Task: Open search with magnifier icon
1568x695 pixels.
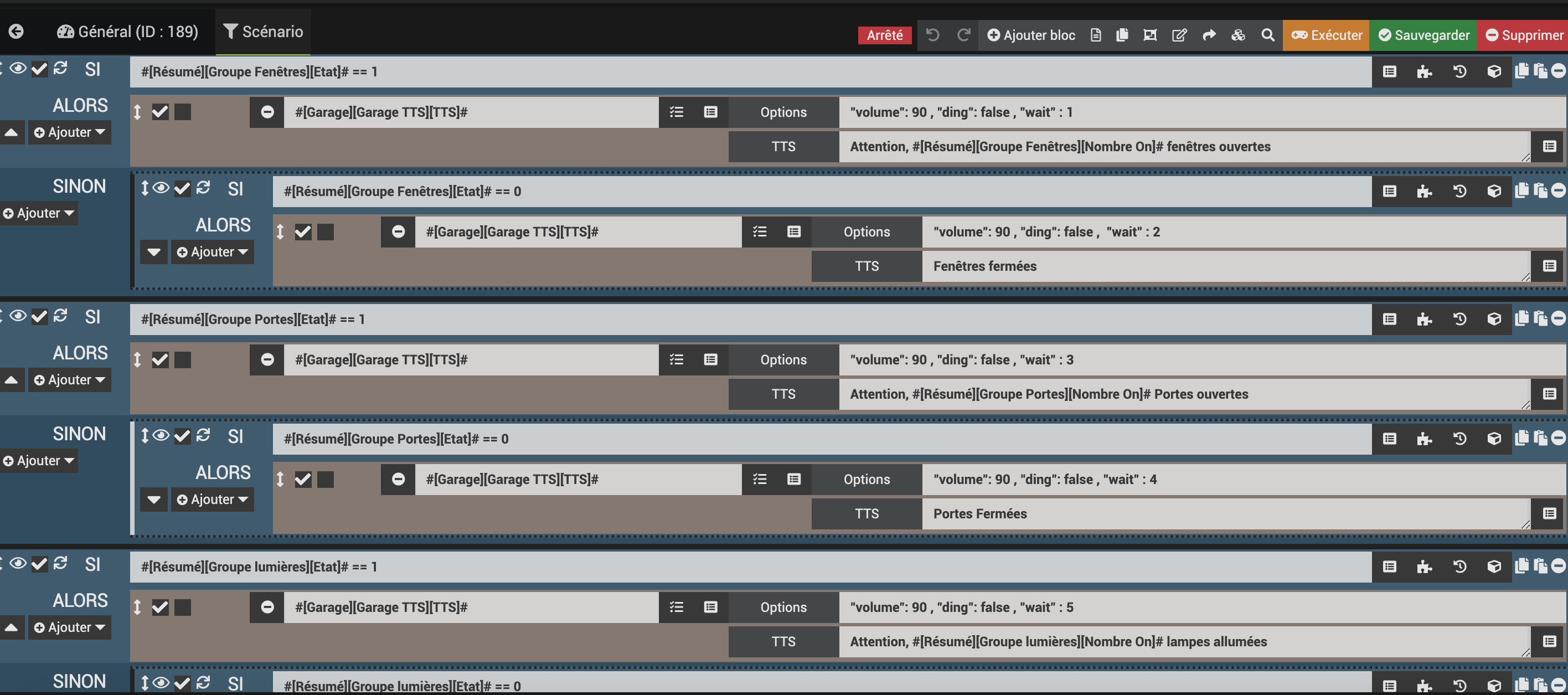Action: 1268,35
